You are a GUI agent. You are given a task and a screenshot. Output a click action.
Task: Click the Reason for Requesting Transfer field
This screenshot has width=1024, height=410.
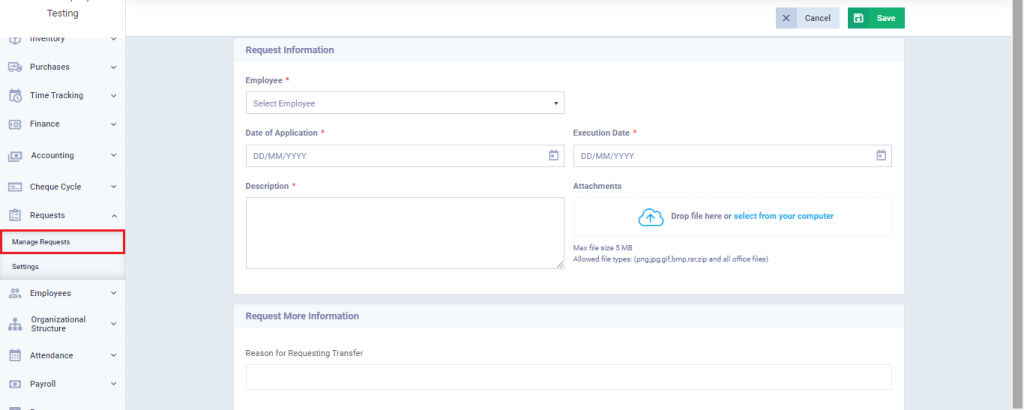(568, 377)
